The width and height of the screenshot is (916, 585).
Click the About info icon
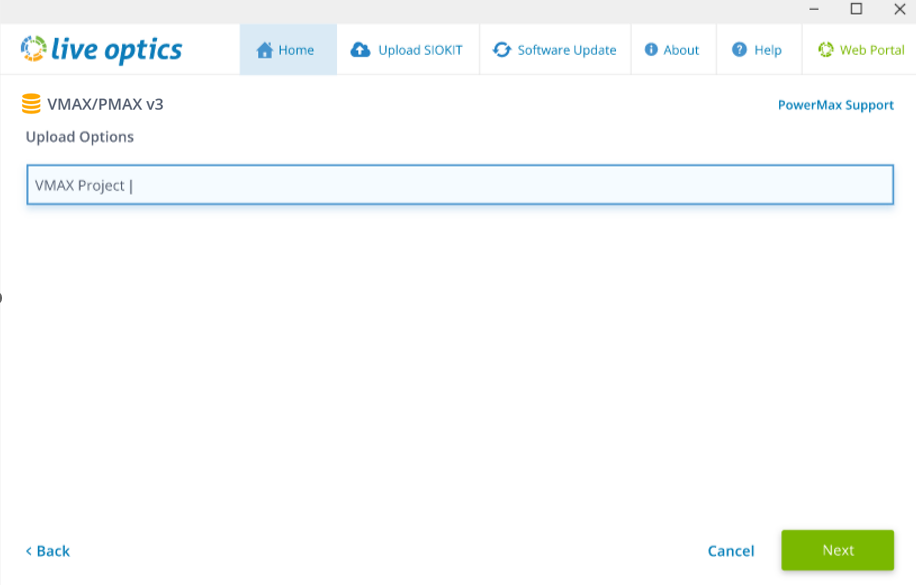pos(651,50)
